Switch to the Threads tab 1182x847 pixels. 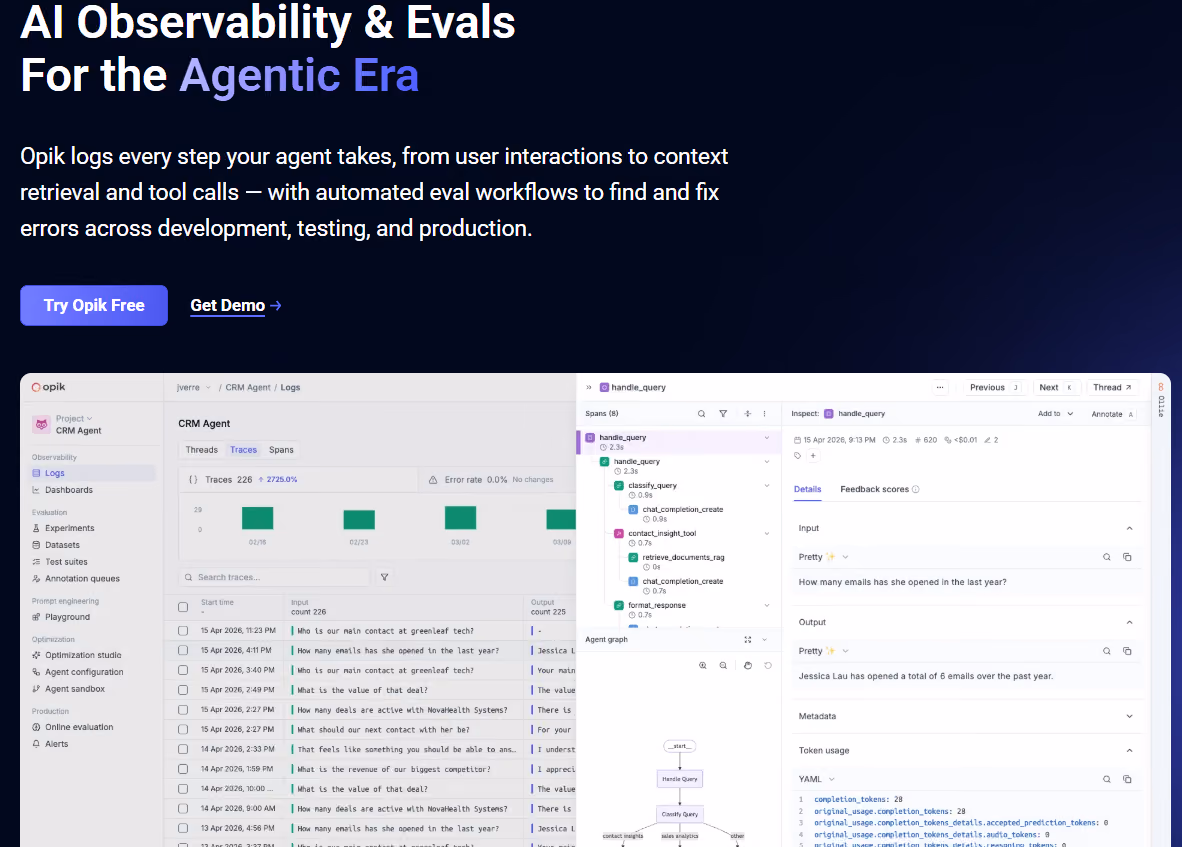coord(201,450)
